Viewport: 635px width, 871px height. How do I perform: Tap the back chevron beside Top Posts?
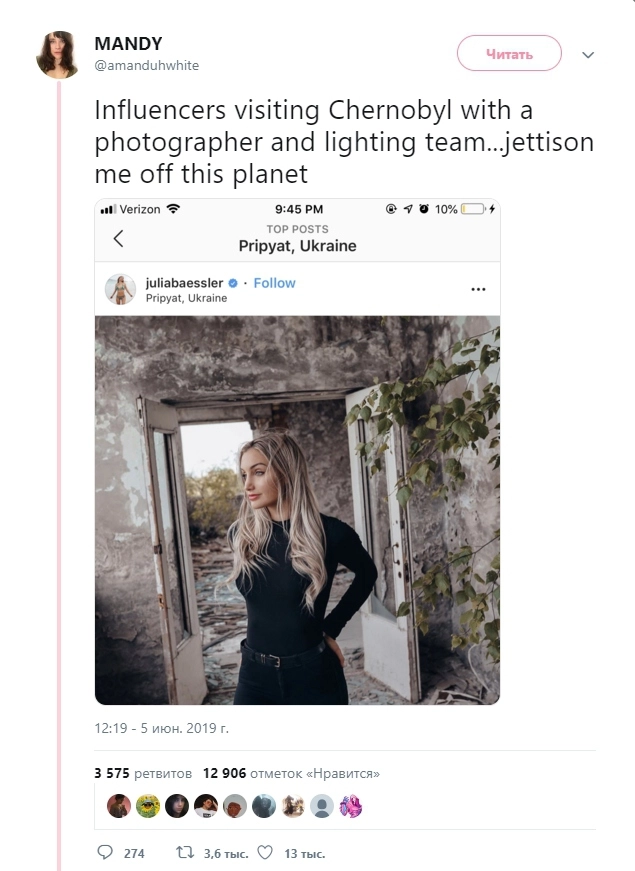pyautogui.click(x=118, y=238)
